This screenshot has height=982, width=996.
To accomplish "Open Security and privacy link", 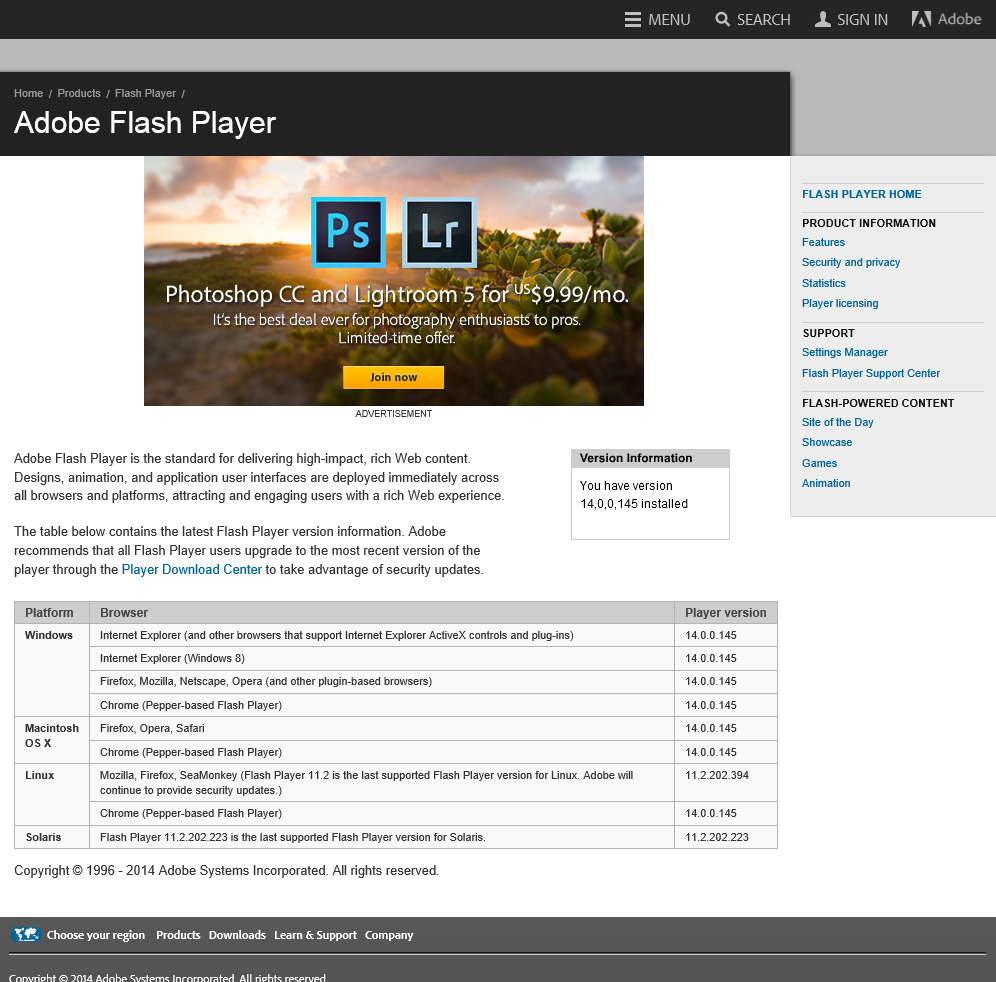I will pyautogui.click(x=851, y=262).
